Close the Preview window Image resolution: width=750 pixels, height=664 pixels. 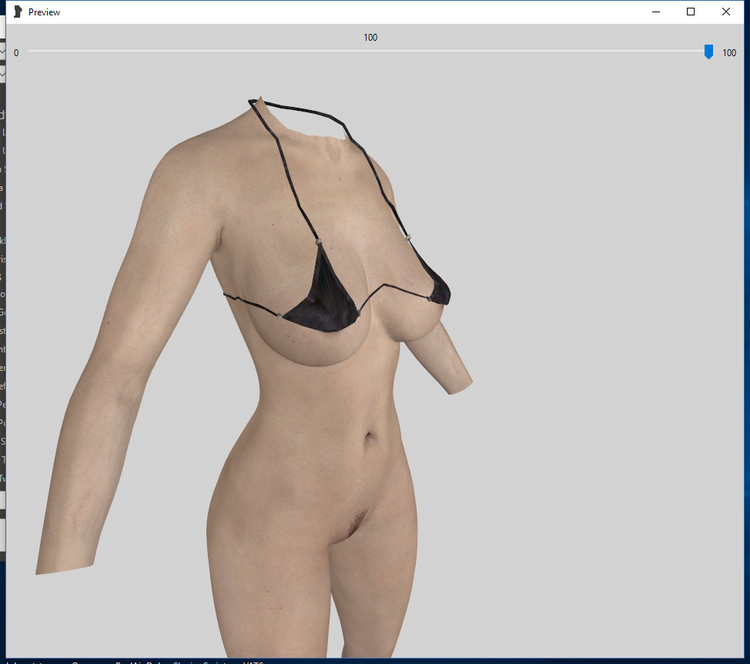pos(726,12)
